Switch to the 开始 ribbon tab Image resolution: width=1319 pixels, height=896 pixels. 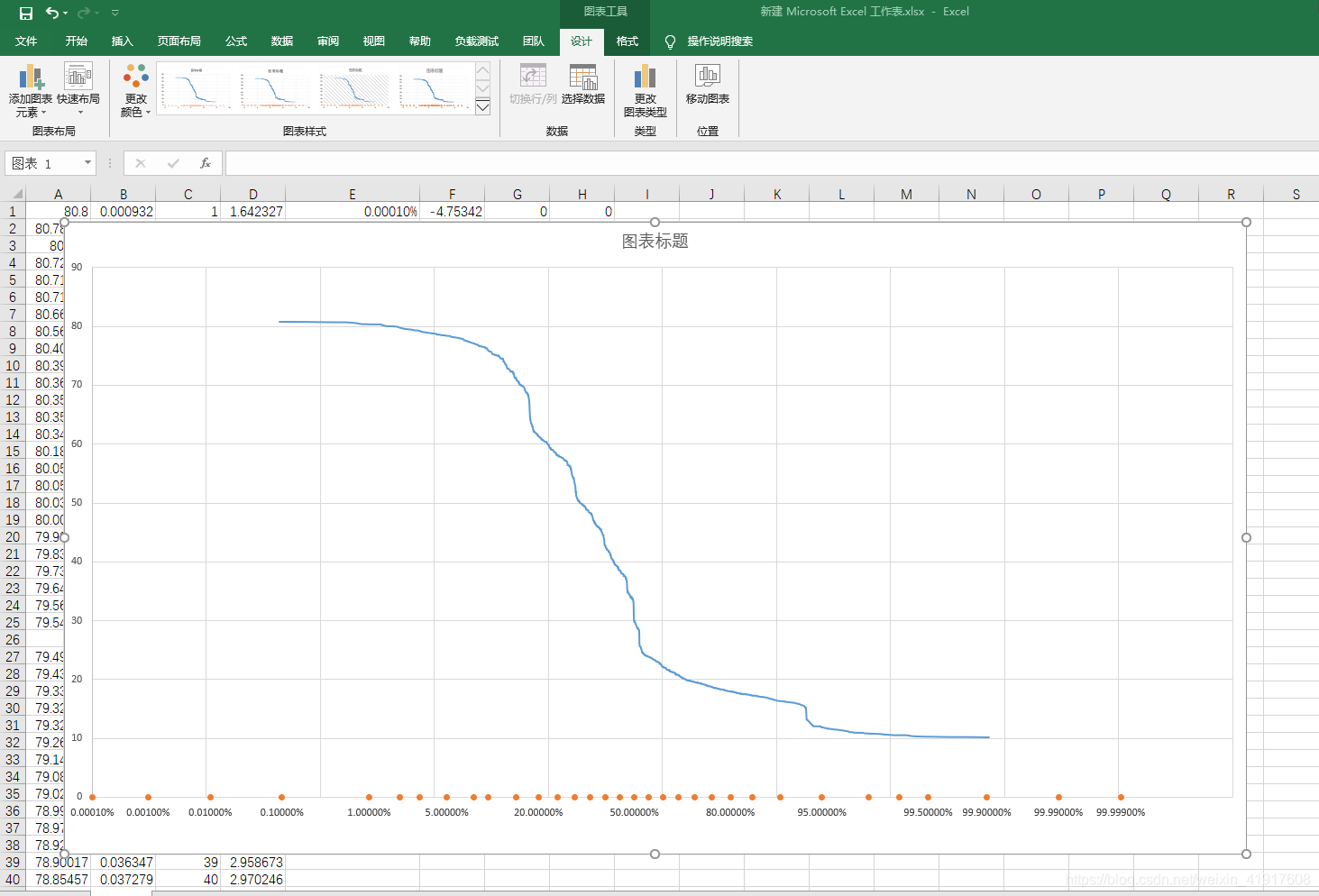click(x=77, y=41)
